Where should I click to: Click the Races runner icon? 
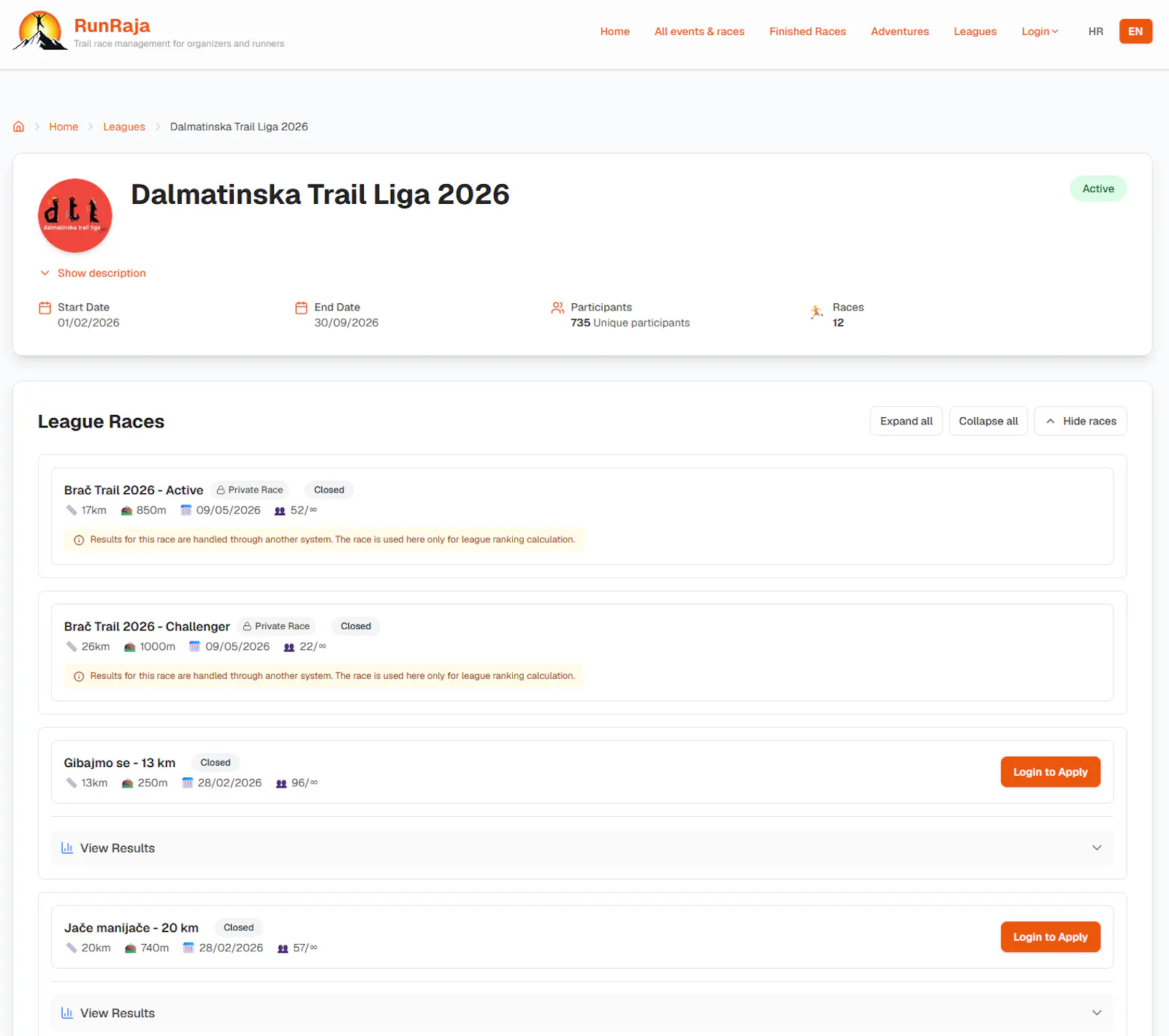[817, 313]
